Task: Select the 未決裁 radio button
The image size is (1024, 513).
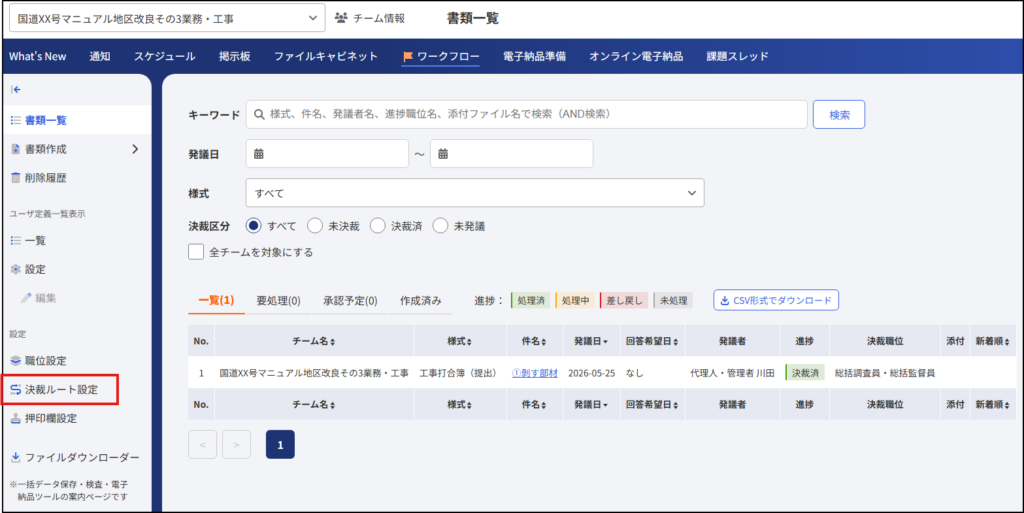Action: 315,226
